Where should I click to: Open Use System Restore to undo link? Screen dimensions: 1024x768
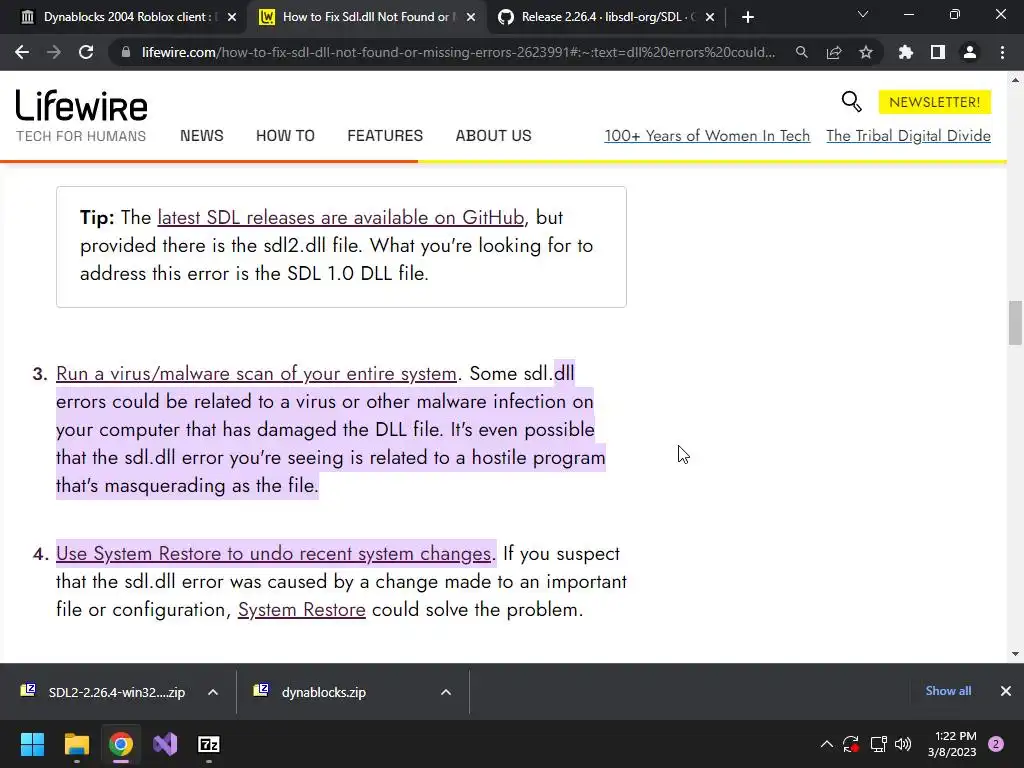click(274, 554)
